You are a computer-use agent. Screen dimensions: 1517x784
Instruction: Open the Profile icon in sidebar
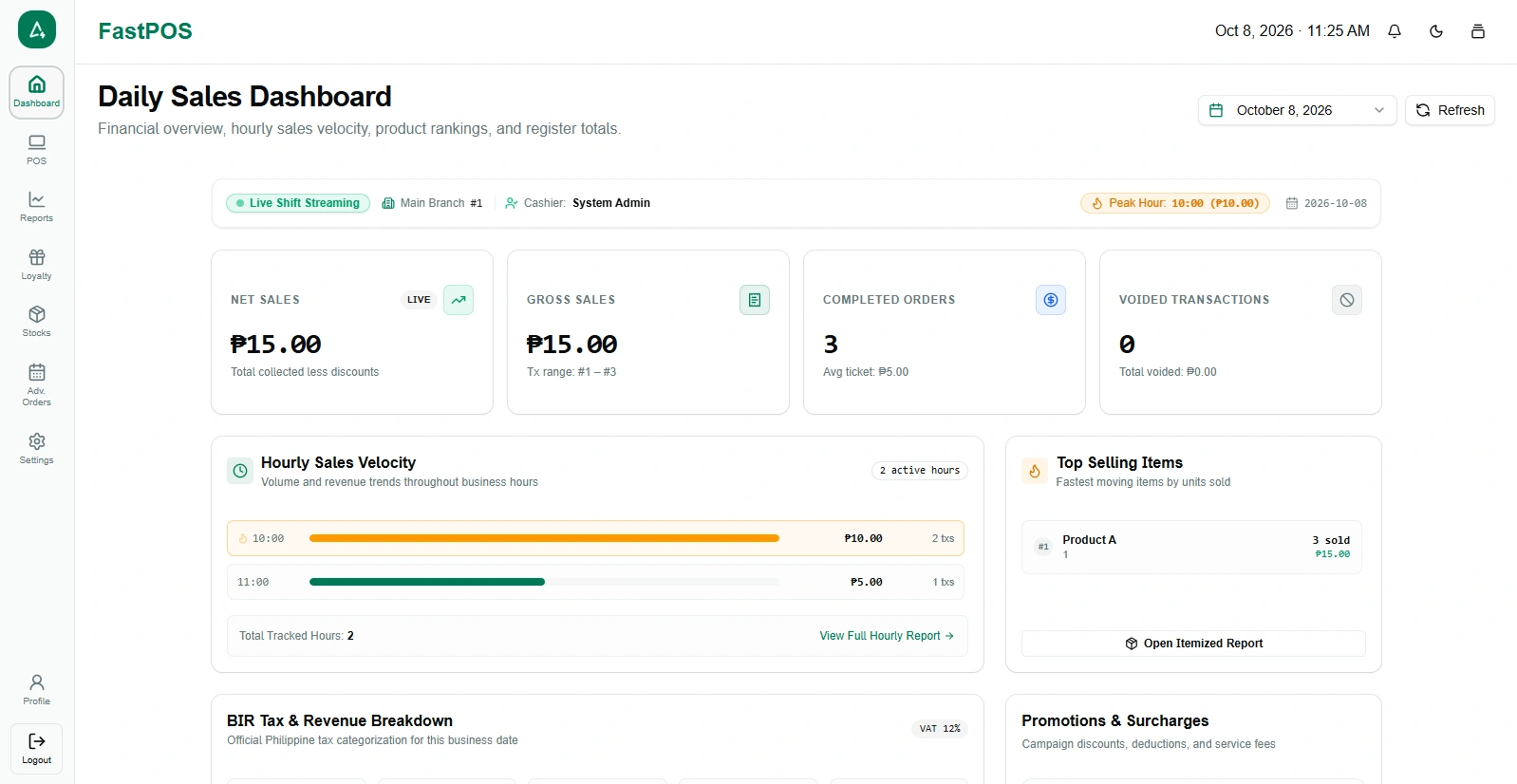tap(37, 682)
